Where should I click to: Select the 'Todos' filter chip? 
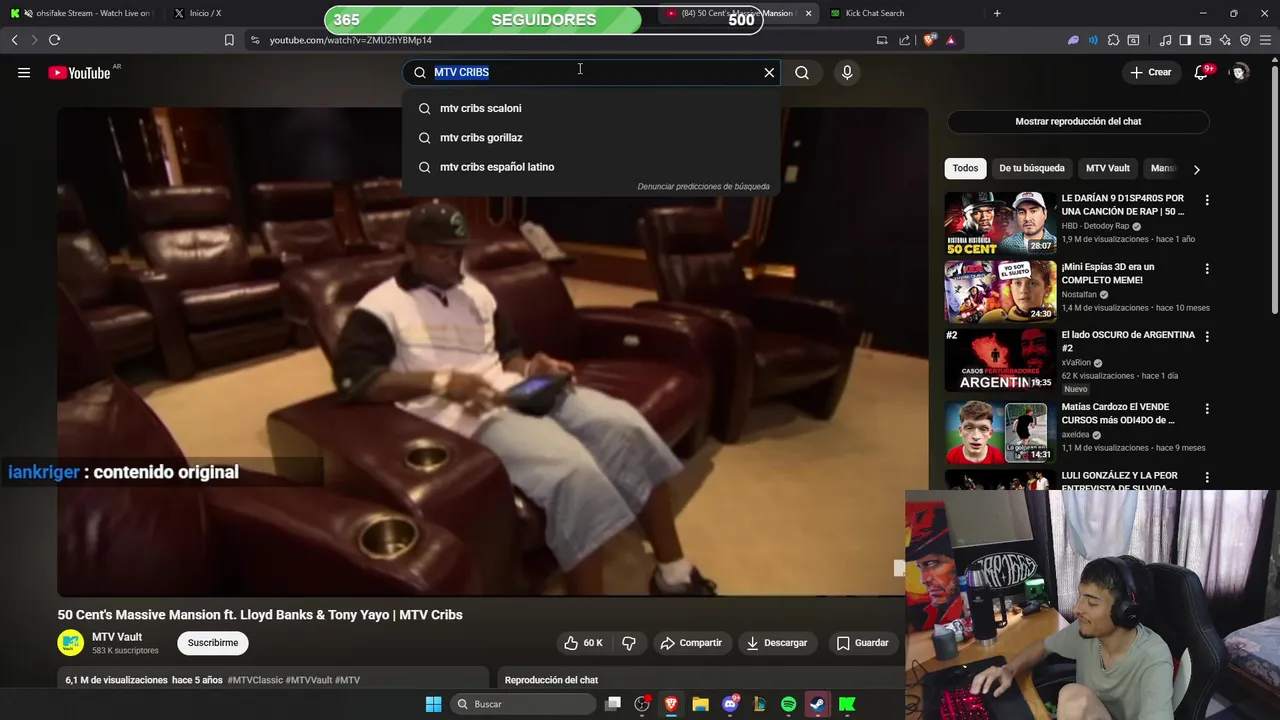[965, 168]
